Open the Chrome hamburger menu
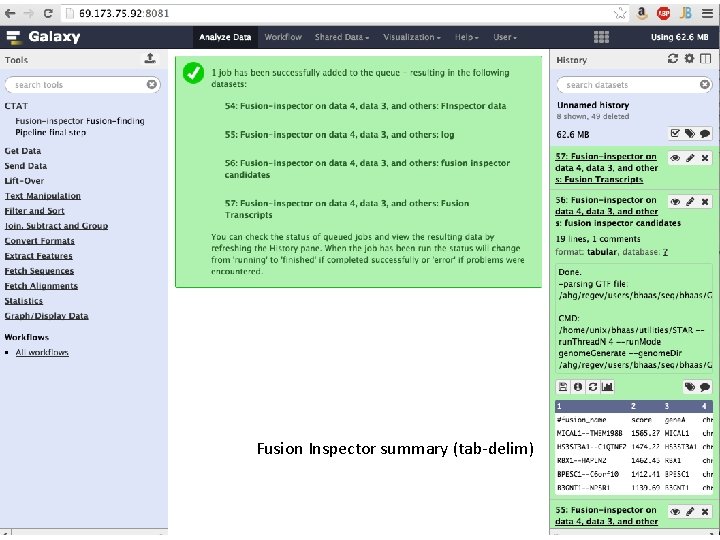The height and width of the screenshot is (540, 720). pos(707,13)
